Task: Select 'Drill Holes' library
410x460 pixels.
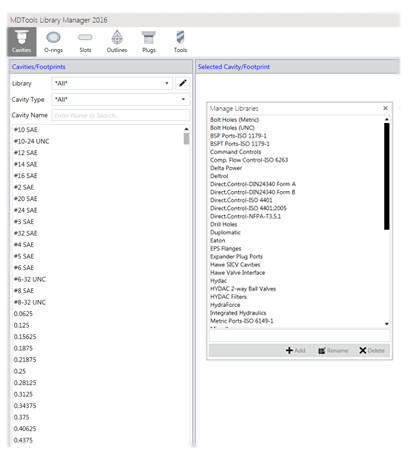Action: point(223,224)
